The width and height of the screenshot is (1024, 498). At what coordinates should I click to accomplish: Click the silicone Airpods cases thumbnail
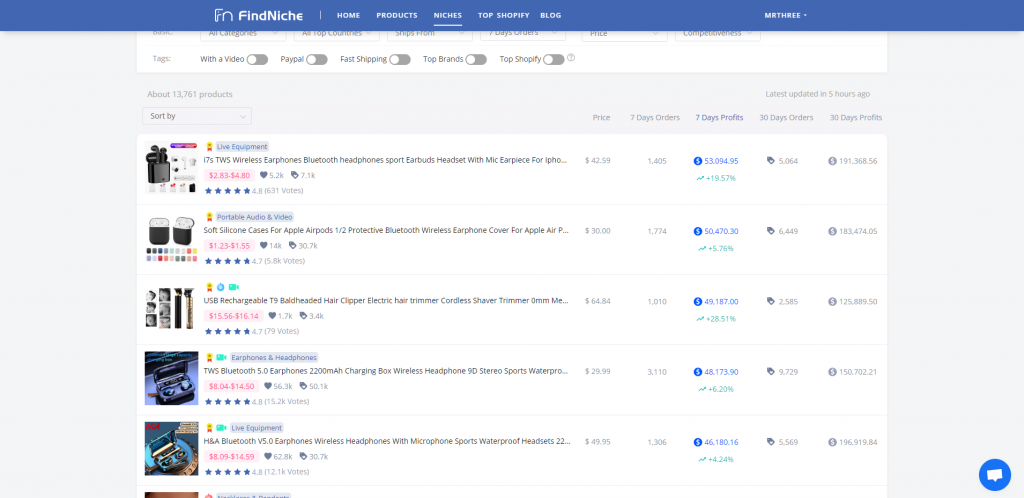(x=171, y=238)
